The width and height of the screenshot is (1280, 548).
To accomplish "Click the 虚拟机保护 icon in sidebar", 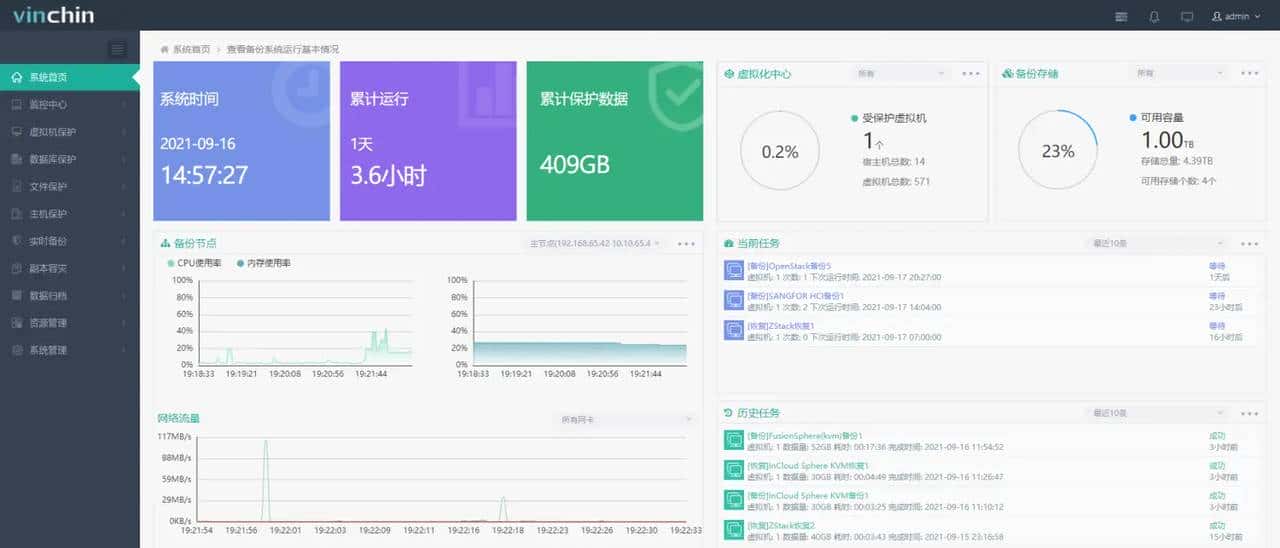I will click(17, 131).
